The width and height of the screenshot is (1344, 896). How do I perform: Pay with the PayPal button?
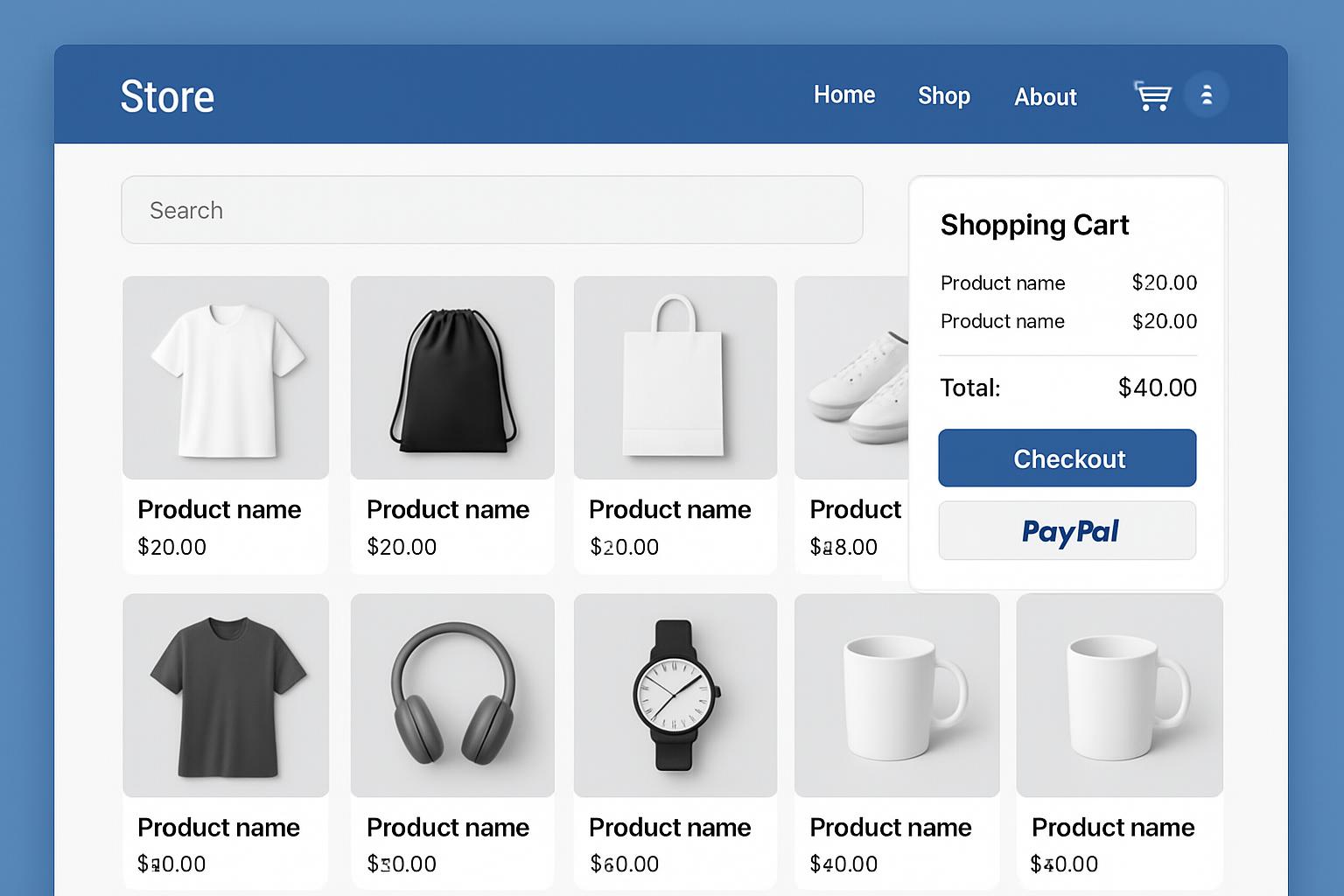[1067, 530]
